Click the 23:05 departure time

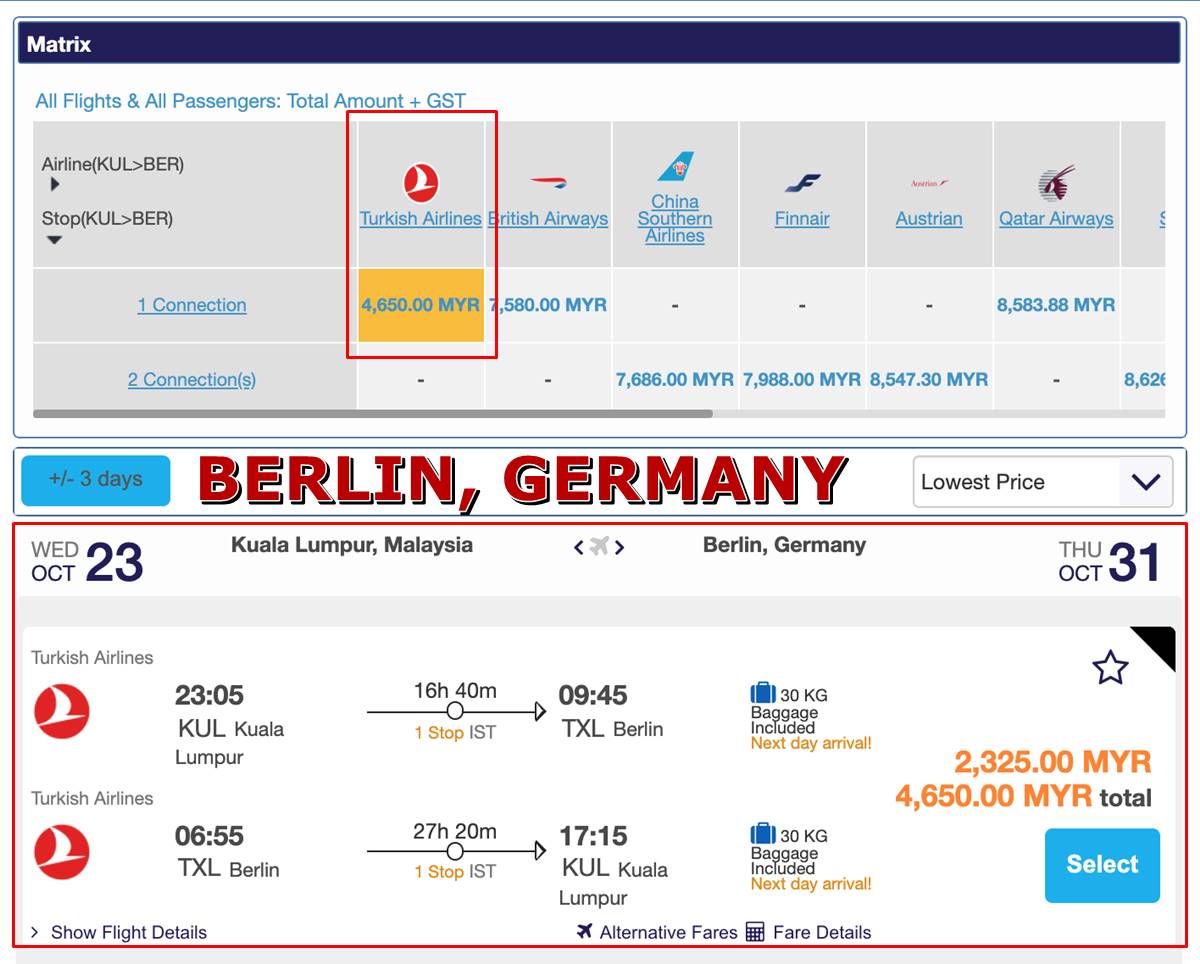click(209, 695)
